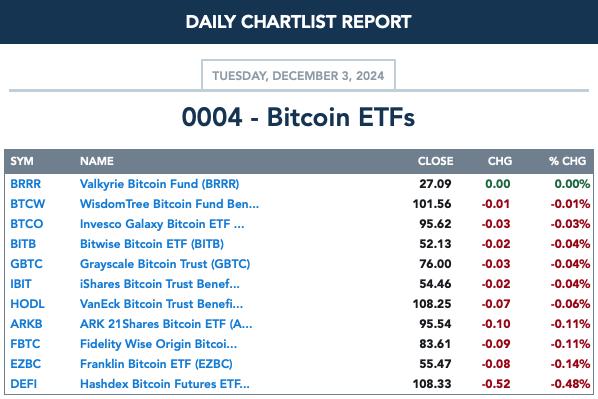Open the EZBC symbol link
This screenshot has width=598, height=399.
[x=26, y=364]
